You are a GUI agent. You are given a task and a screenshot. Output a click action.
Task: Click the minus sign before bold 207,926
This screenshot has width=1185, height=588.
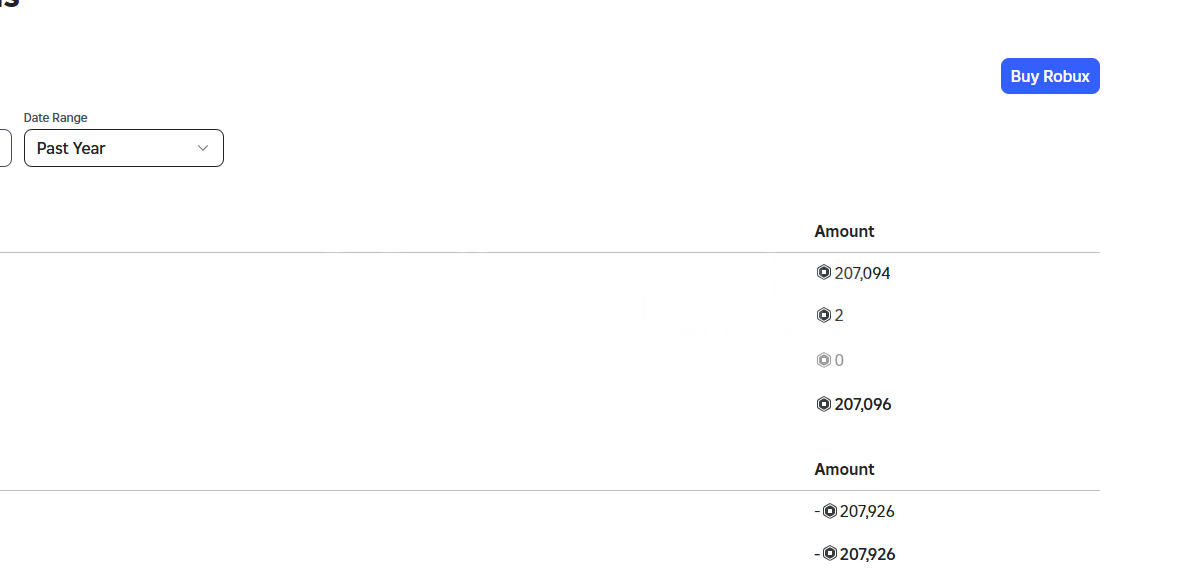pyautogui.click(x=817, y=554)
